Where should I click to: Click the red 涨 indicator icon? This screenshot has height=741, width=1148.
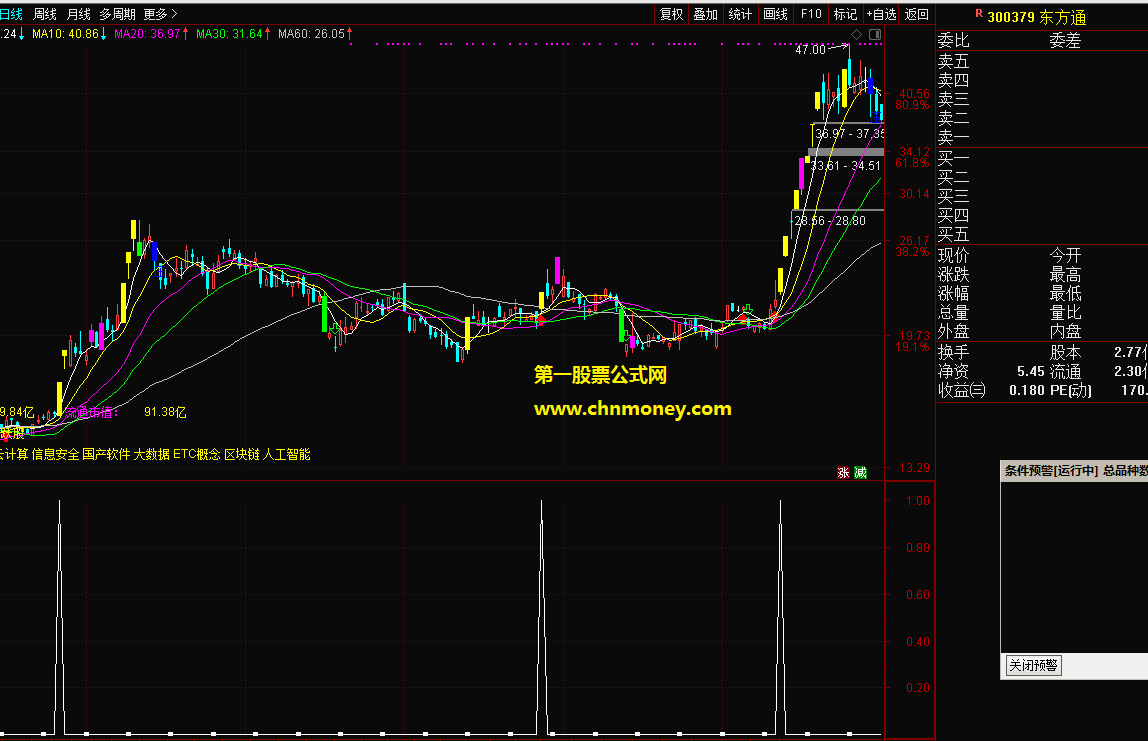tap(843, 472)
